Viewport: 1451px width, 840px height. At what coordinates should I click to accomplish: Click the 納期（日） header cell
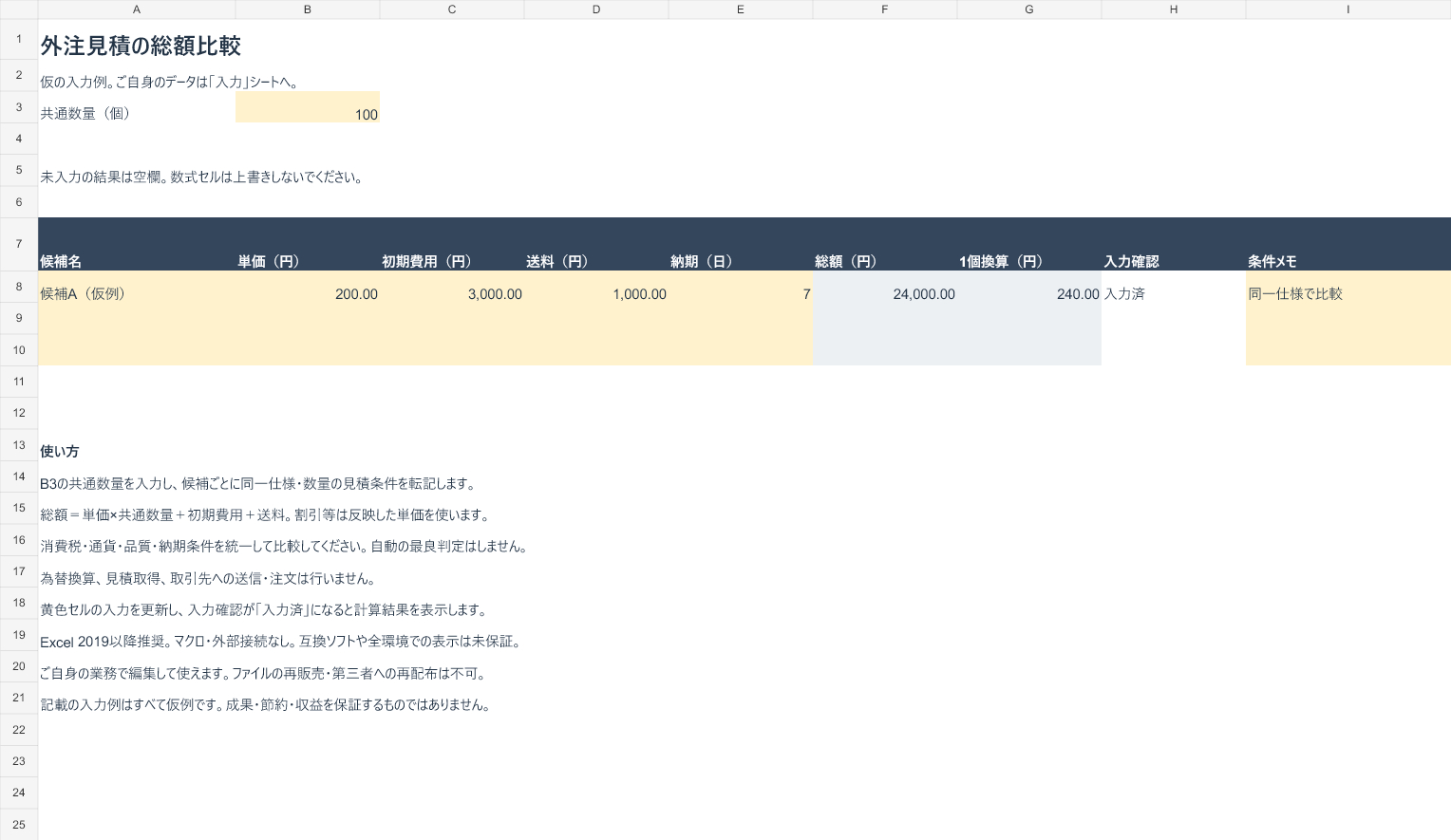(x=741, y=245)
